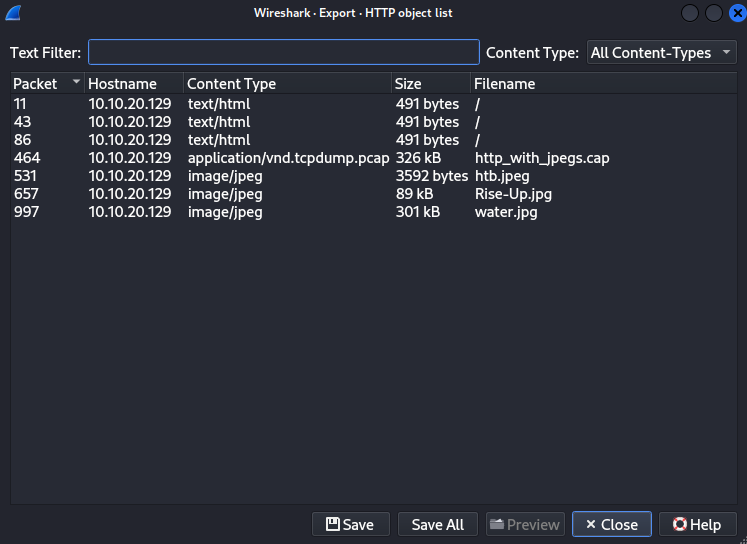Click filename Rise-Up.jpg
This screenshot has height=544, width=747.
[x=513, y=194]
